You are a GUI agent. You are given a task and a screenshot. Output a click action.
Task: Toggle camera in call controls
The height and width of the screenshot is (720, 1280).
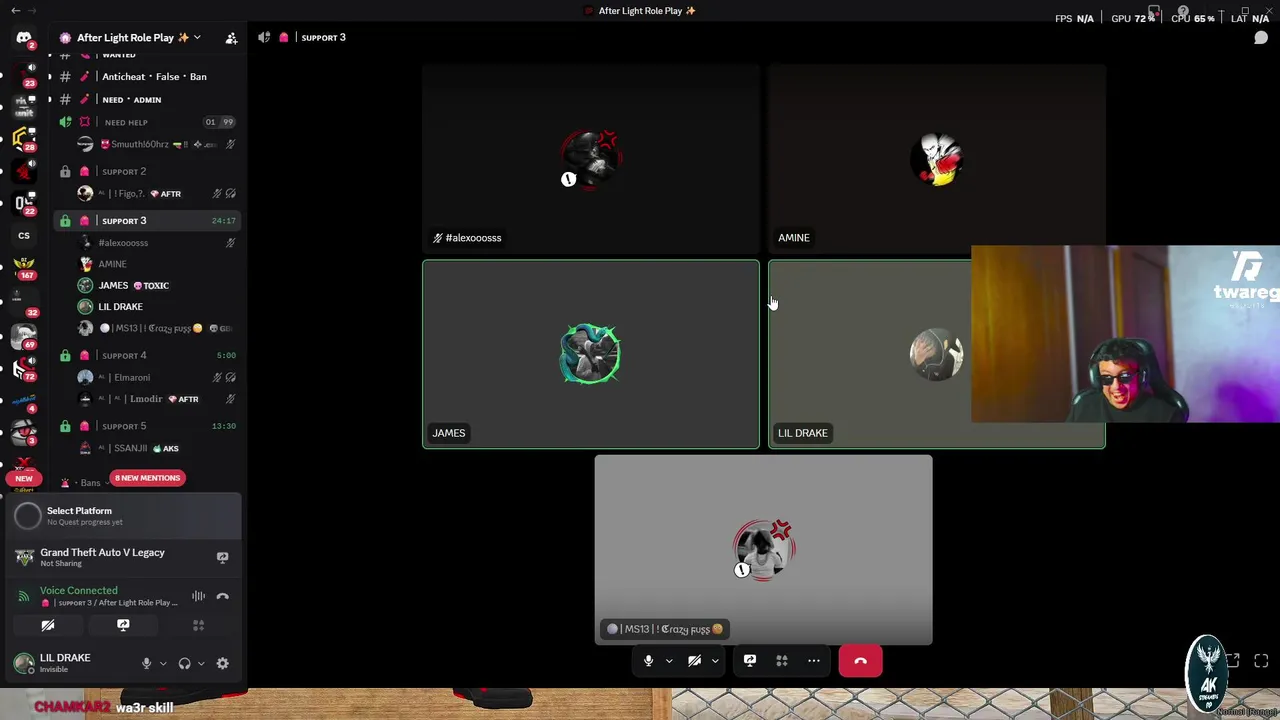coord(694,661)
